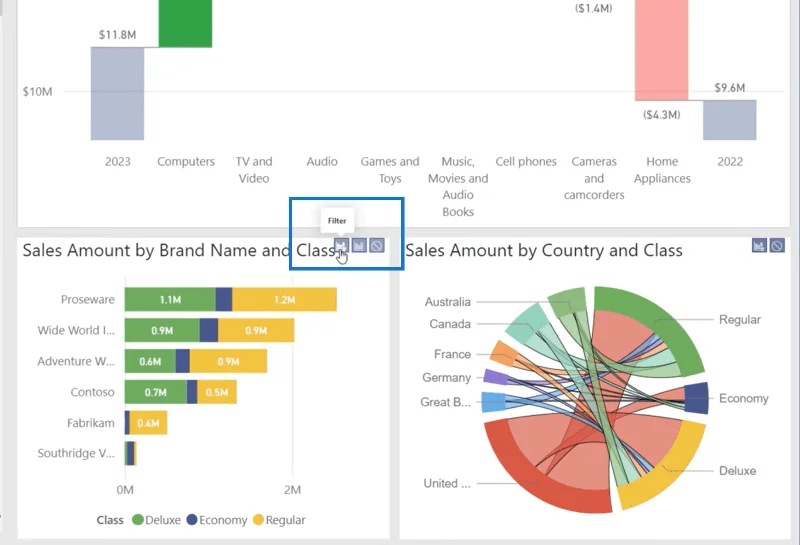Click the 2022 waterfall bar
This screenshot has height=545, width=800.
730,120
